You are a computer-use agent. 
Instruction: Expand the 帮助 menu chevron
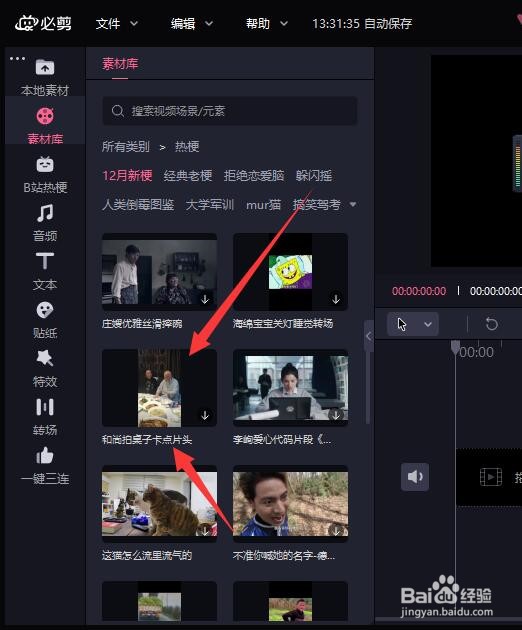(x=284, y=24)
